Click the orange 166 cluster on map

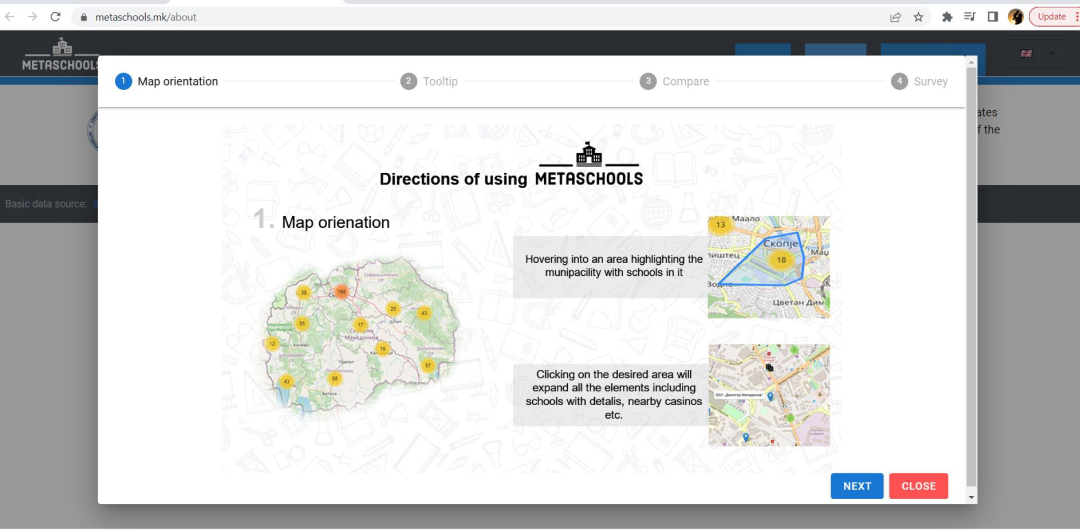pyautogui.click(x=342, y=291)
